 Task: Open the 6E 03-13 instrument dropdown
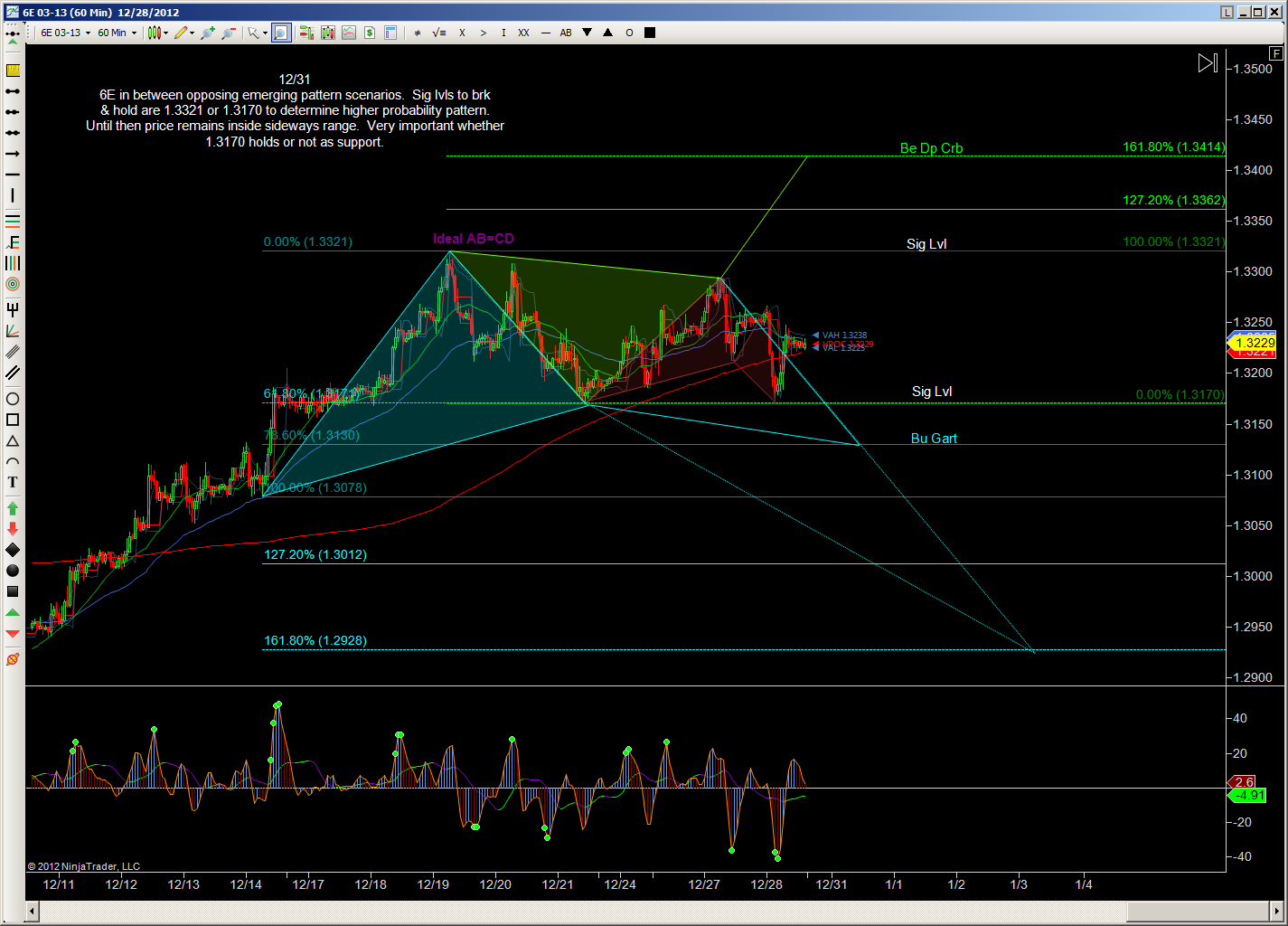pyautogui.click(x=65, y=33)
